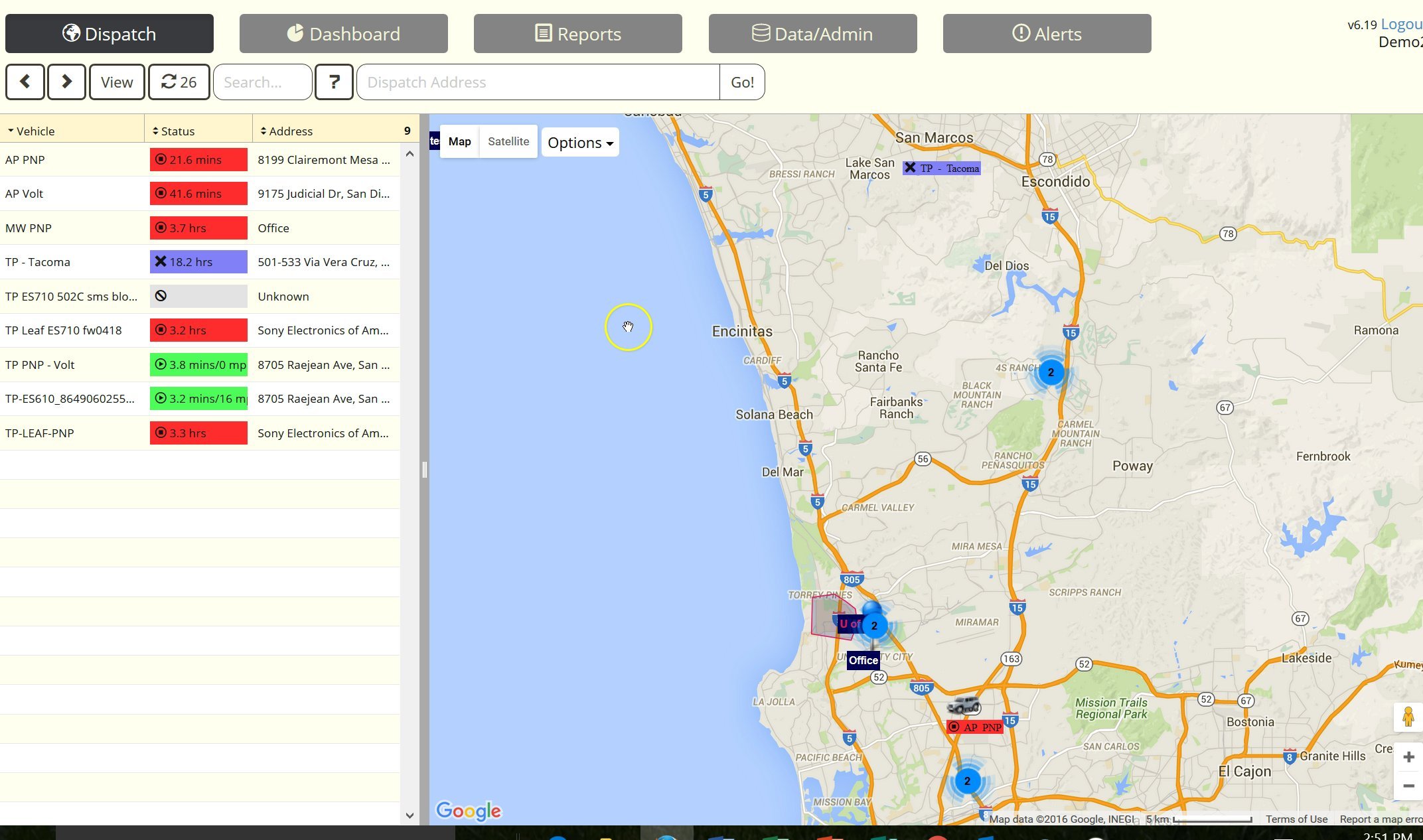The height and width of the screenshot is (840, 1423).
Task: Click the back arrow navigation button
Action: [25, 82]
